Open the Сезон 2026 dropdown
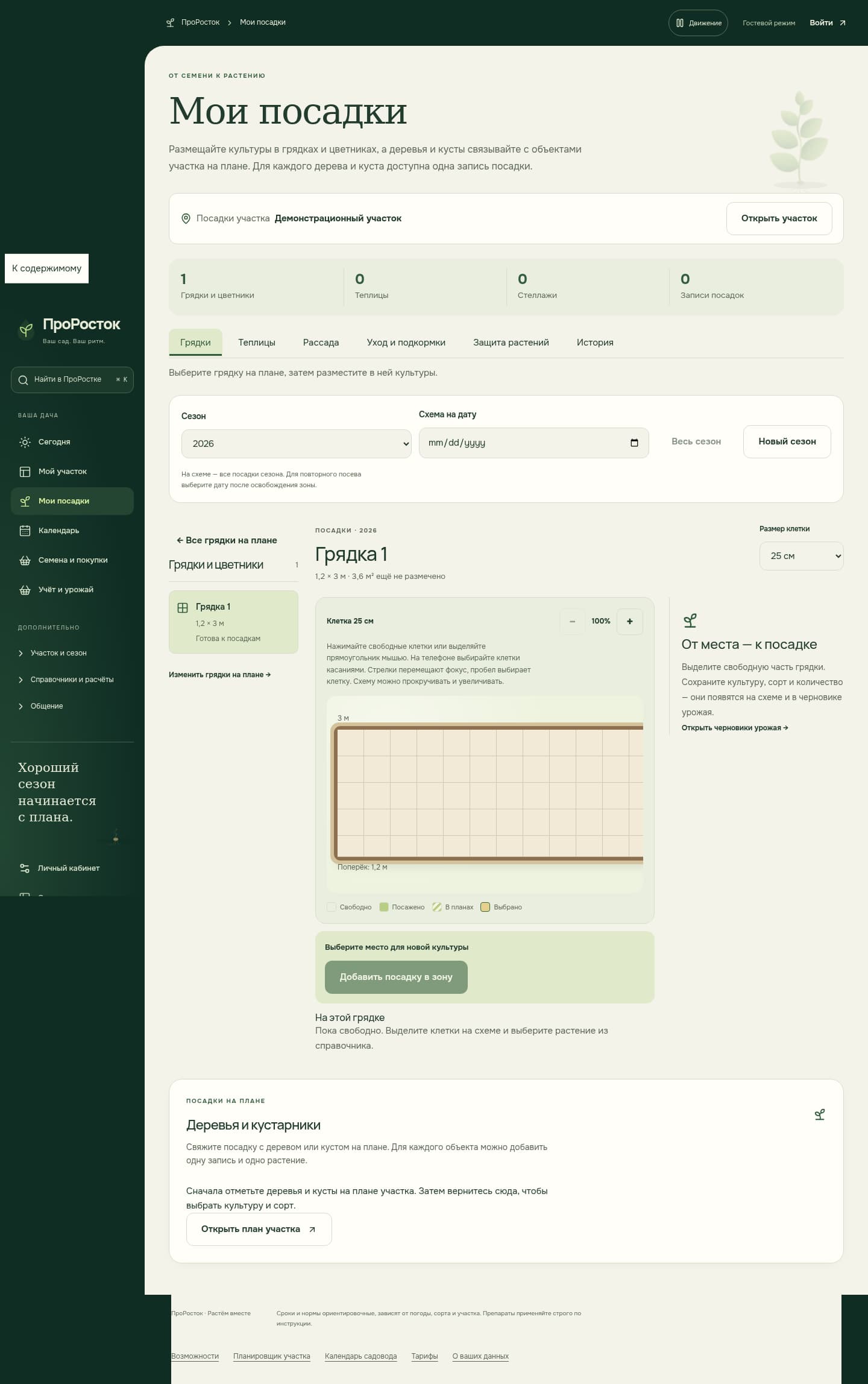The image size is (868, 1384). pyautogui.click(x=296, y=444)
